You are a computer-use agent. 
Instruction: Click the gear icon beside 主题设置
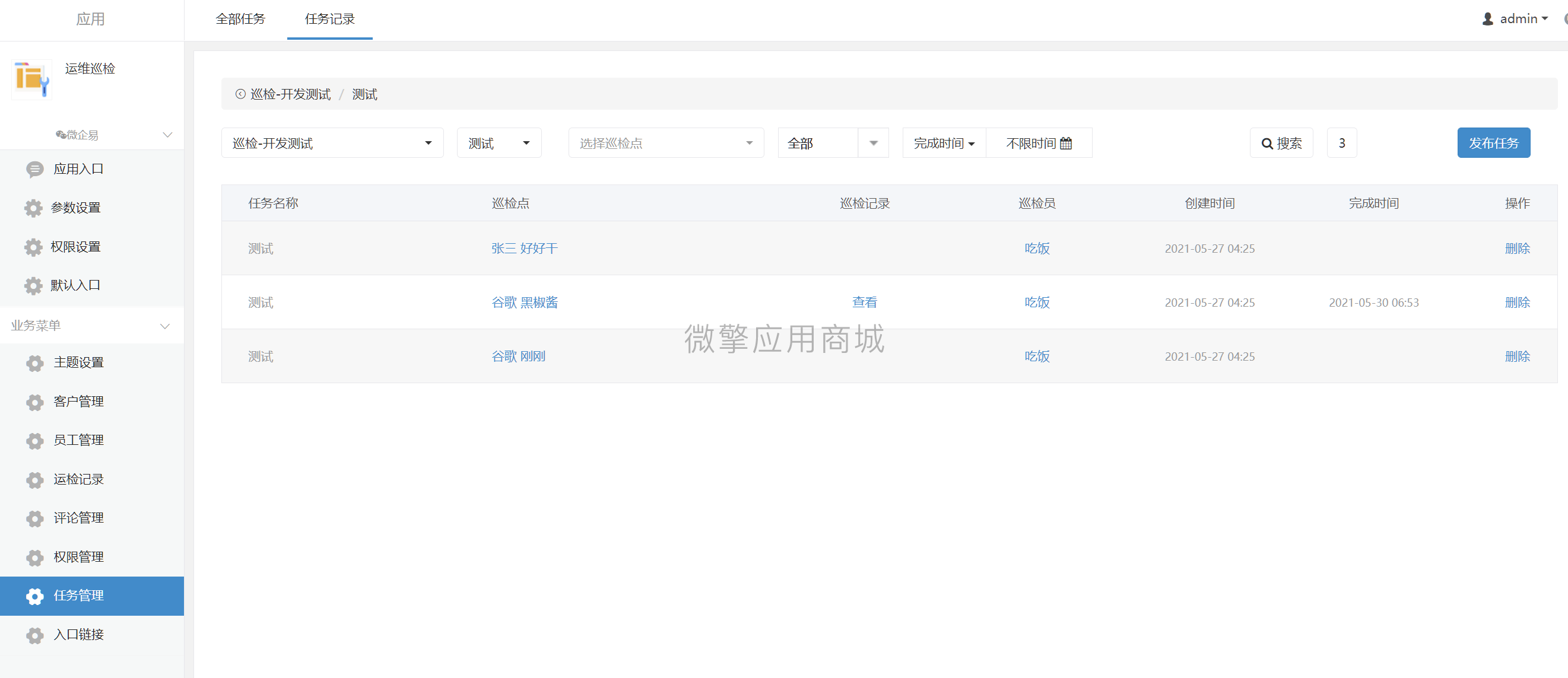point(34,363)
